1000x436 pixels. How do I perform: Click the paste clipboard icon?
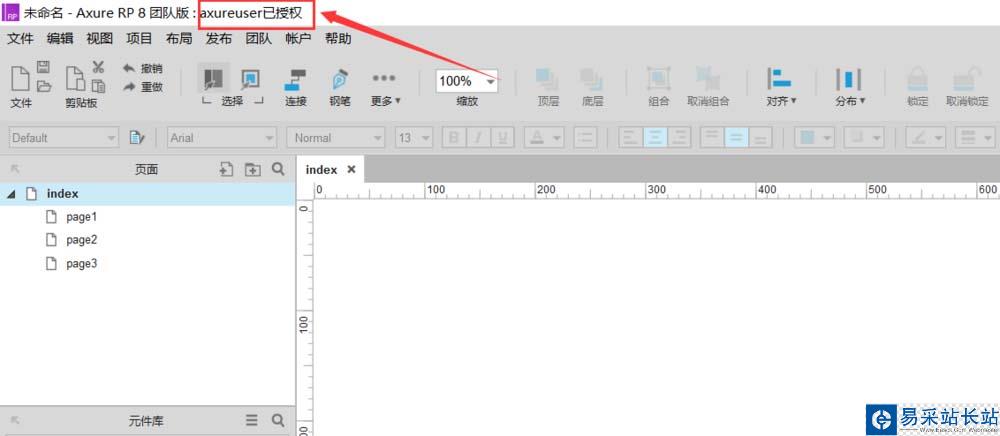point(76,79)
